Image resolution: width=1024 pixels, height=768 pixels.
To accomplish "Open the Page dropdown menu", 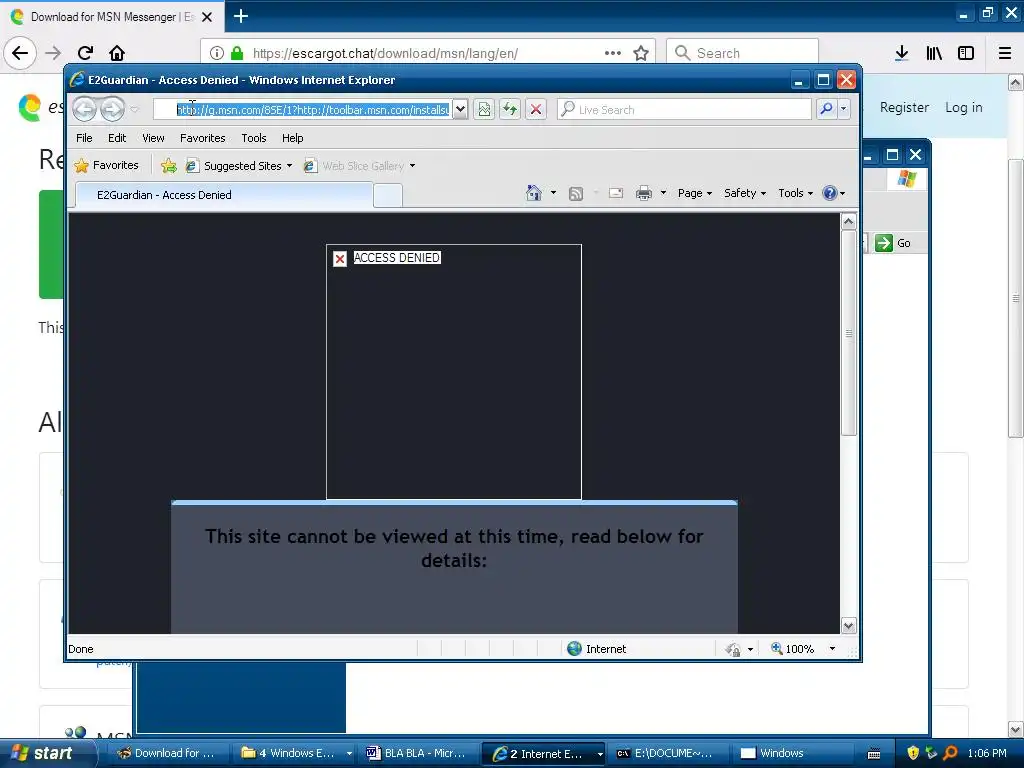I will point(694,193).
